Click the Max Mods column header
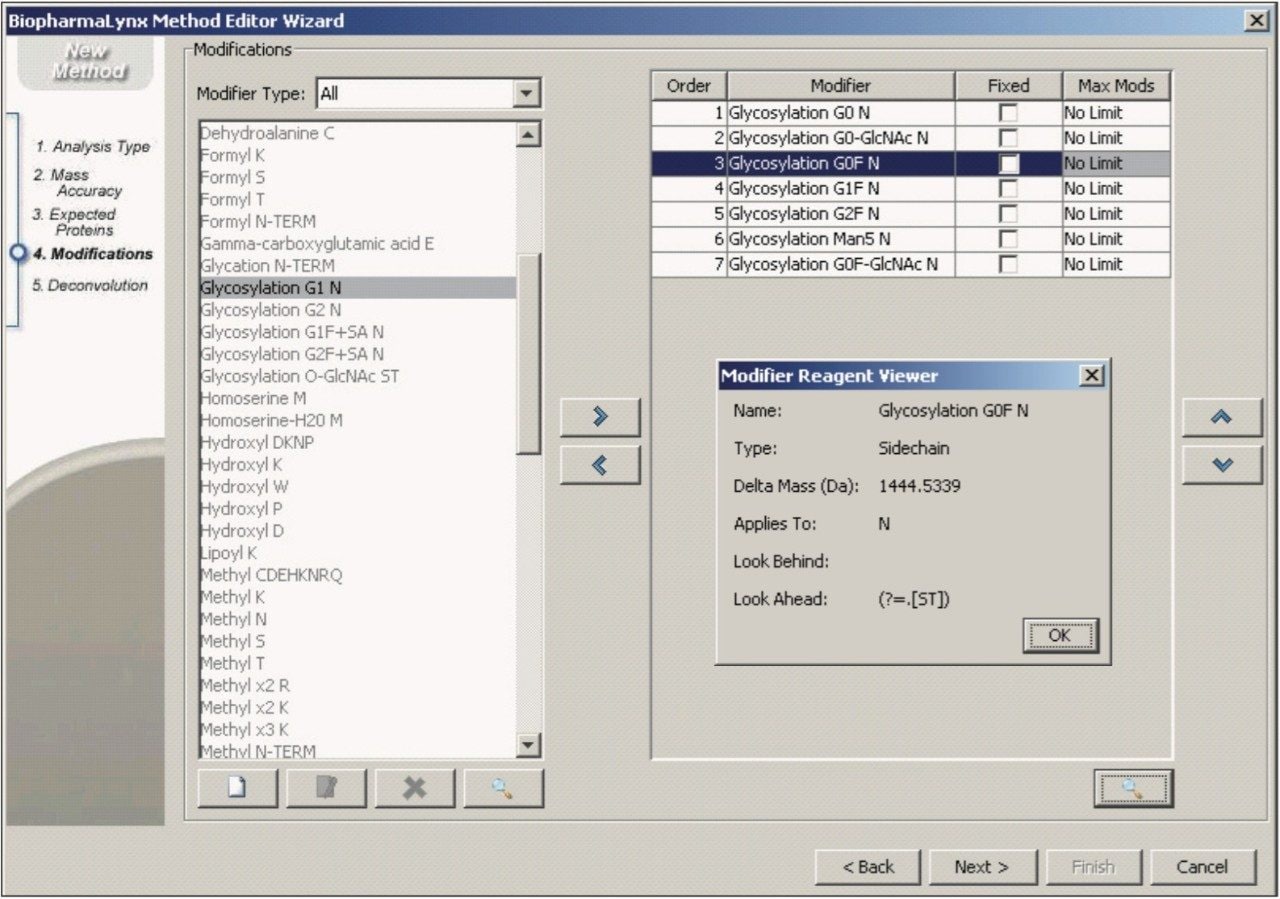Image resolution: width=1280 pixels, height=899 pixels. click(1116, 86)
